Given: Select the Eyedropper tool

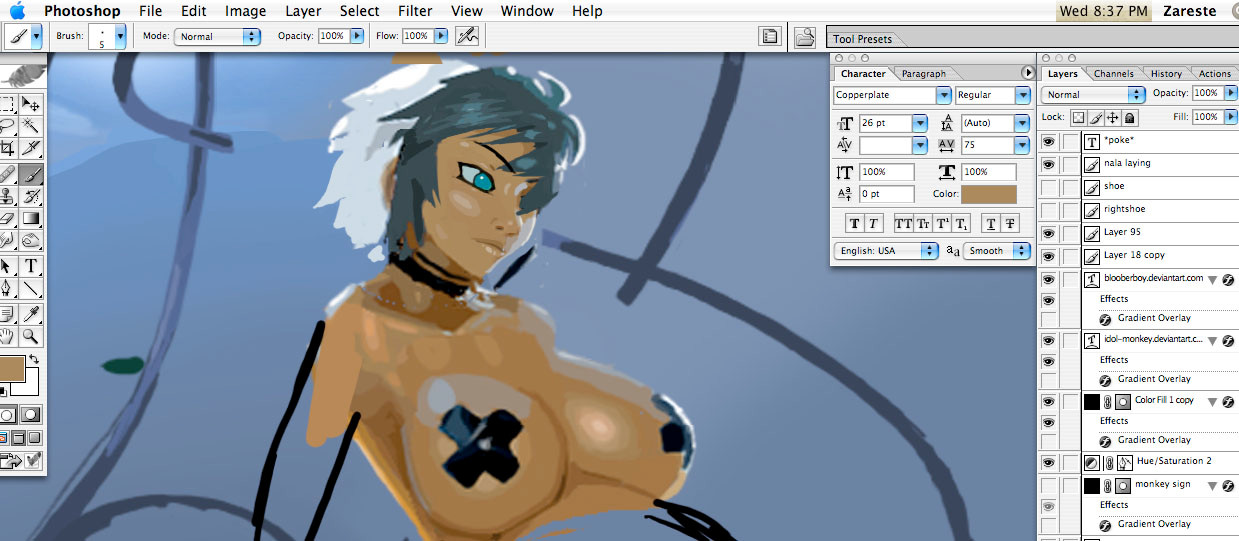Looking at the screenshot, I should click(x=31, y=314).
